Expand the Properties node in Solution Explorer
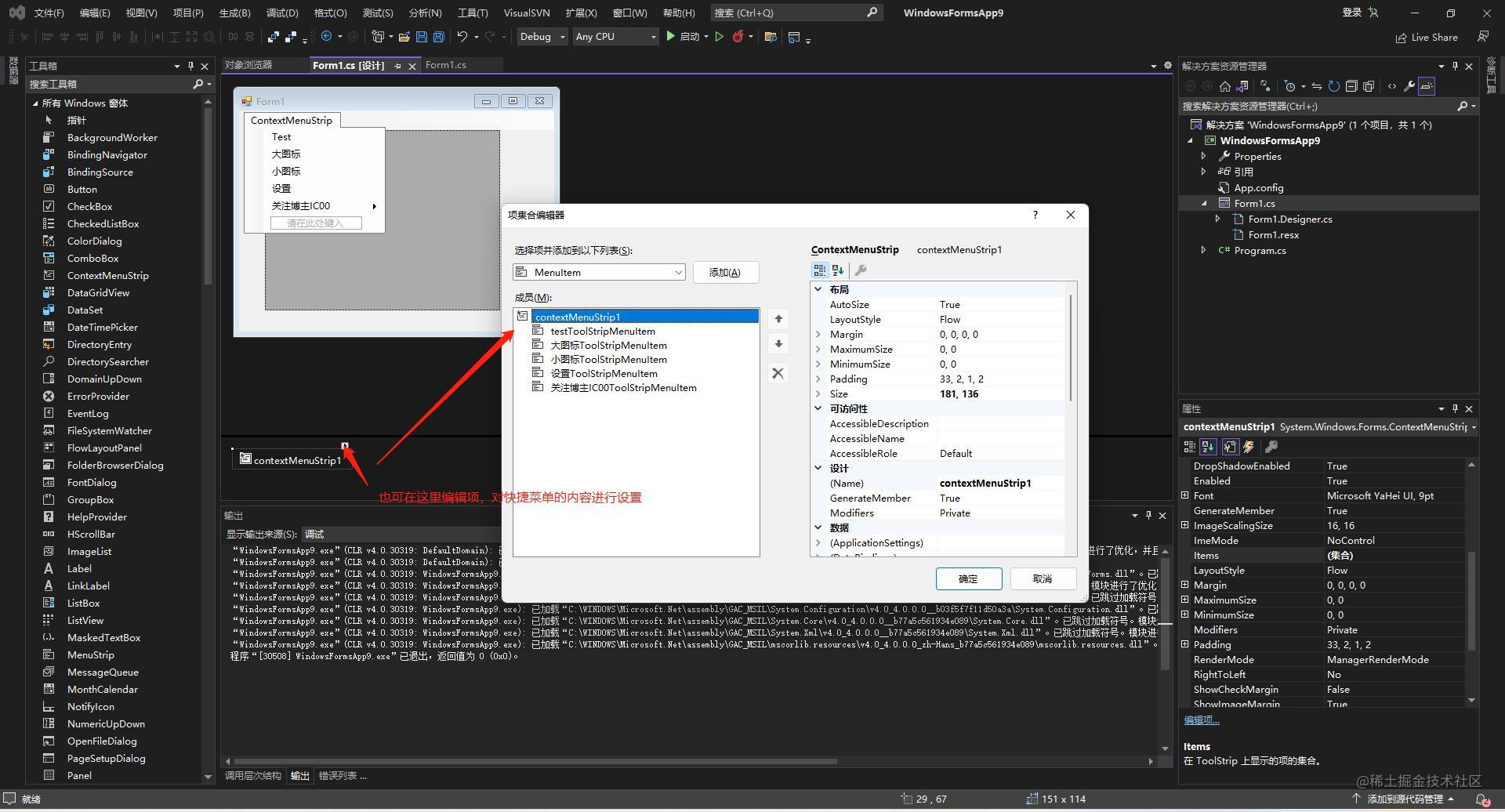1505x812 pixels. [x=1203, y=156]
